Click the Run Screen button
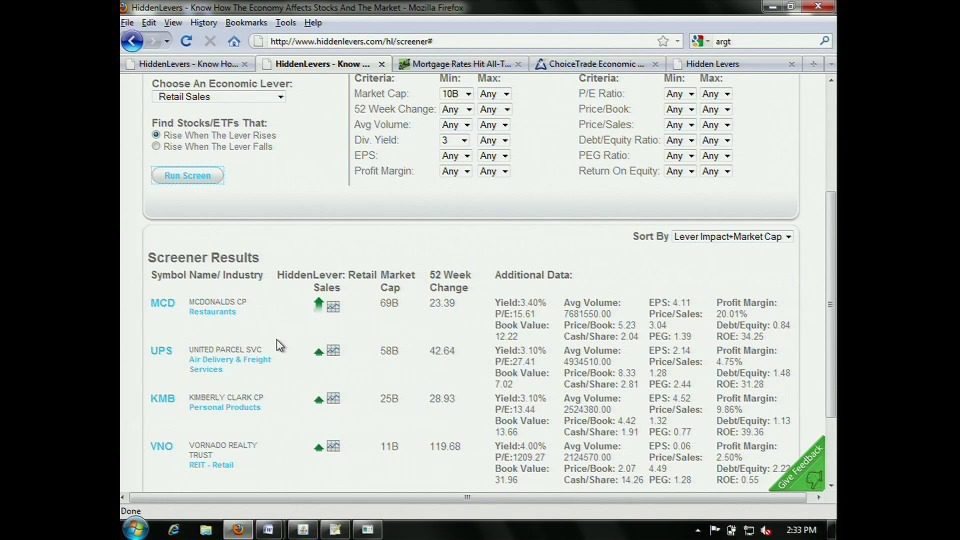The width and height of the screenshot is (960, 540). 187,175
